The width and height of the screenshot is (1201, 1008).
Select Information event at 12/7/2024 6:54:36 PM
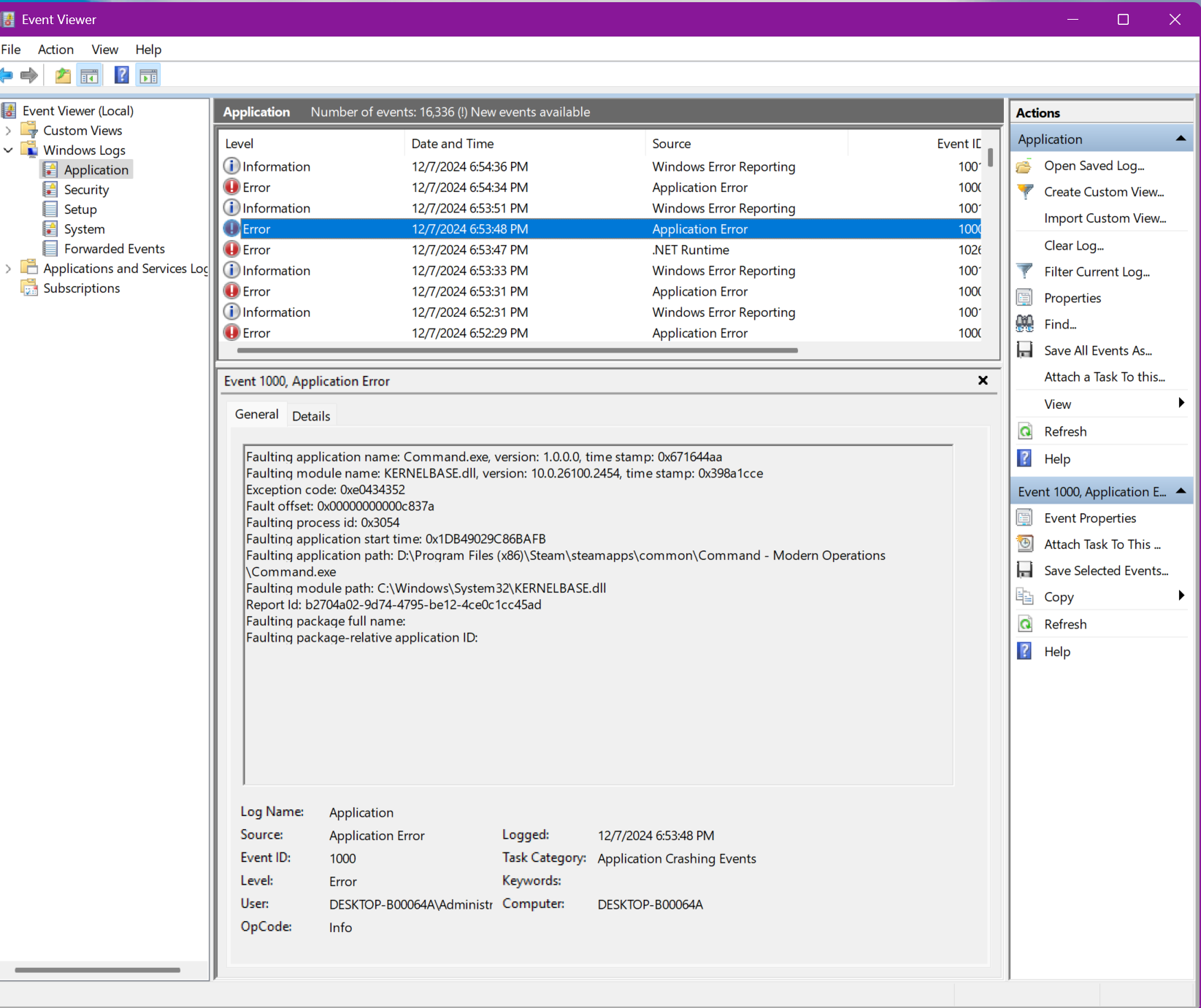[x=602, y=166]
